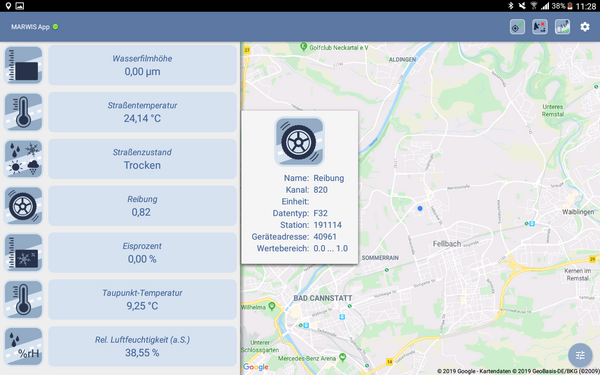Tap the Reibung tire icon in sidebar

coord(23,206)
